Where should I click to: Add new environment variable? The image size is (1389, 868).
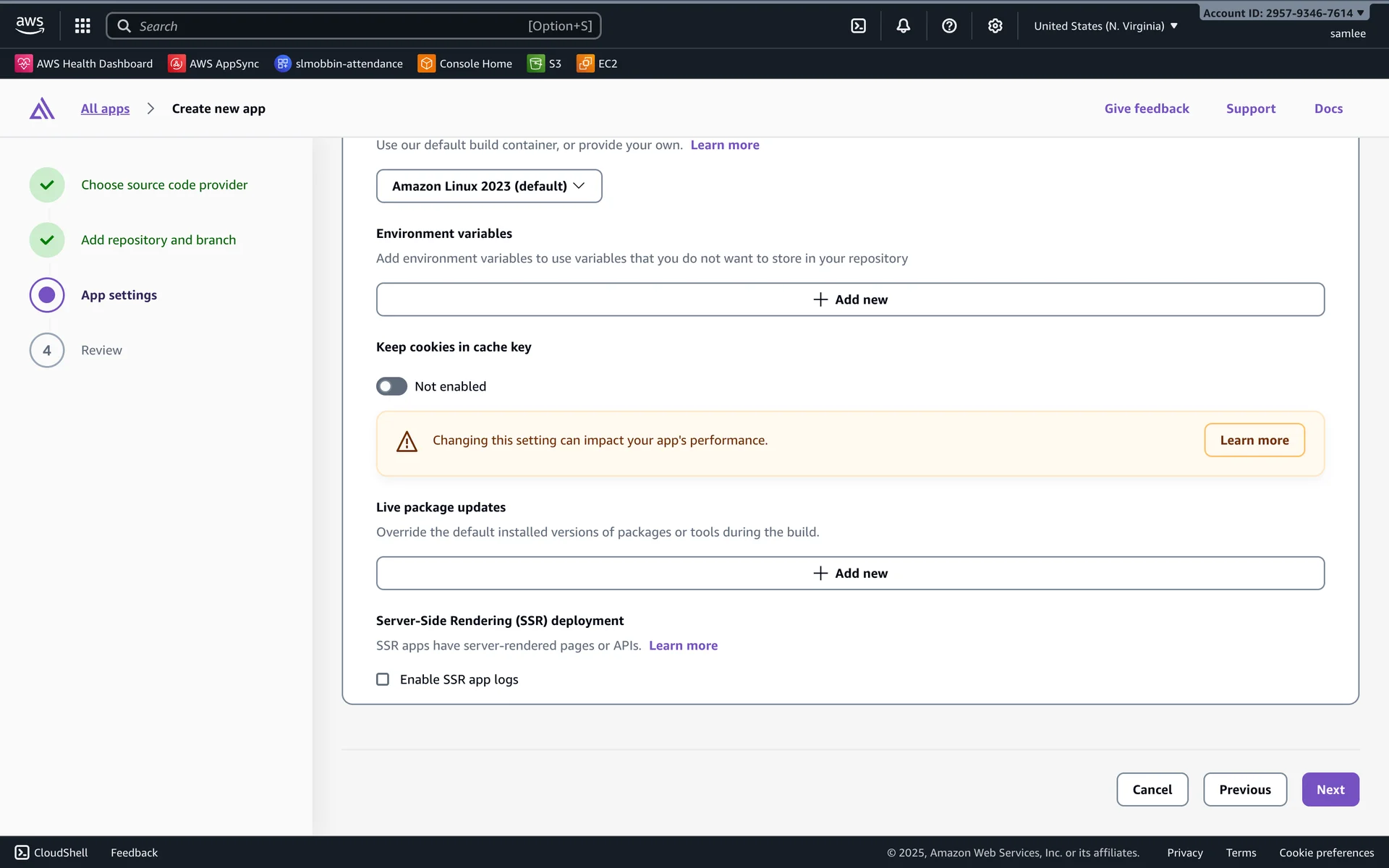(850, 299)
